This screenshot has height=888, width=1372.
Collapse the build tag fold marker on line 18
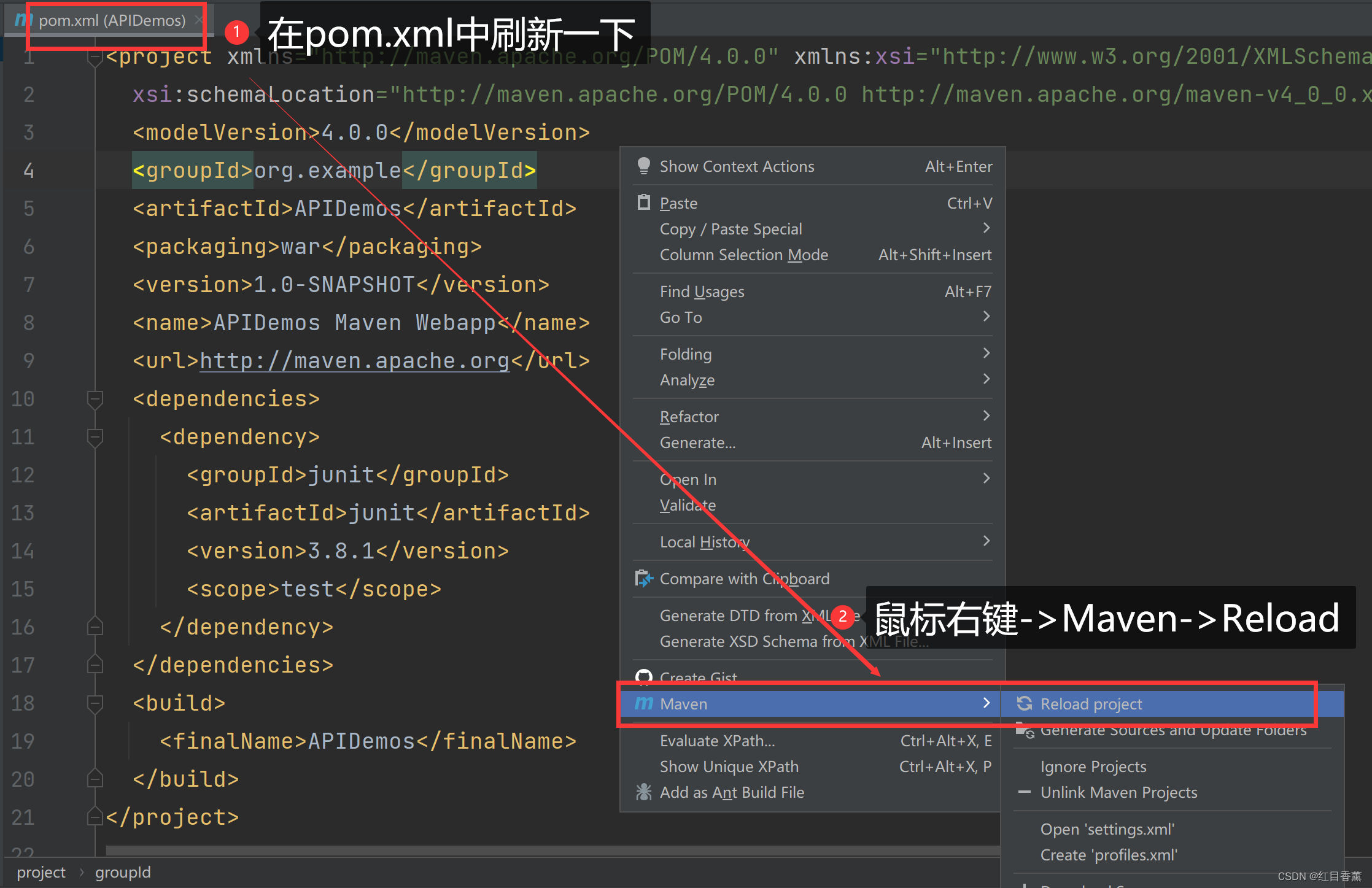tap(95, 703)
